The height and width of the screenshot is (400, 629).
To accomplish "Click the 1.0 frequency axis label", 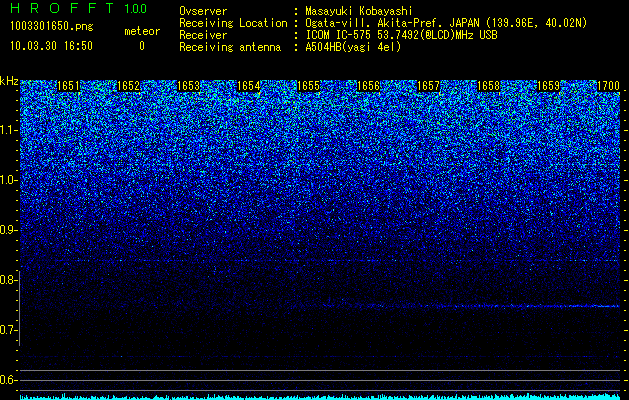I will [9, 180].
